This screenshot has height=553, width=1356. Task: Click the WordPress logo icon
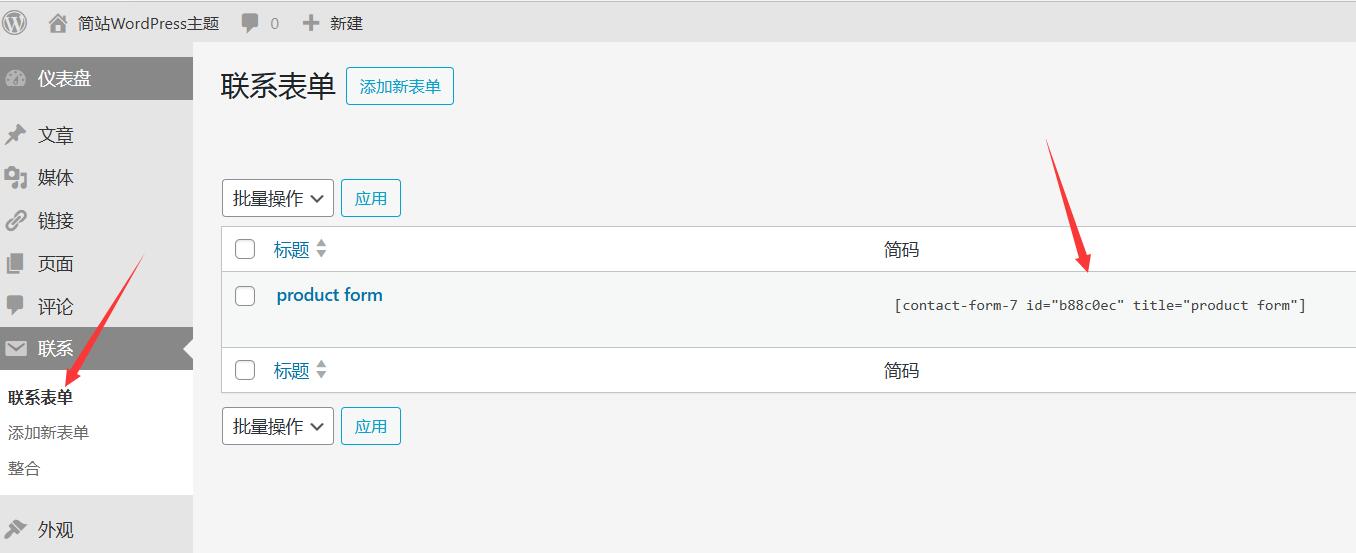15,22
